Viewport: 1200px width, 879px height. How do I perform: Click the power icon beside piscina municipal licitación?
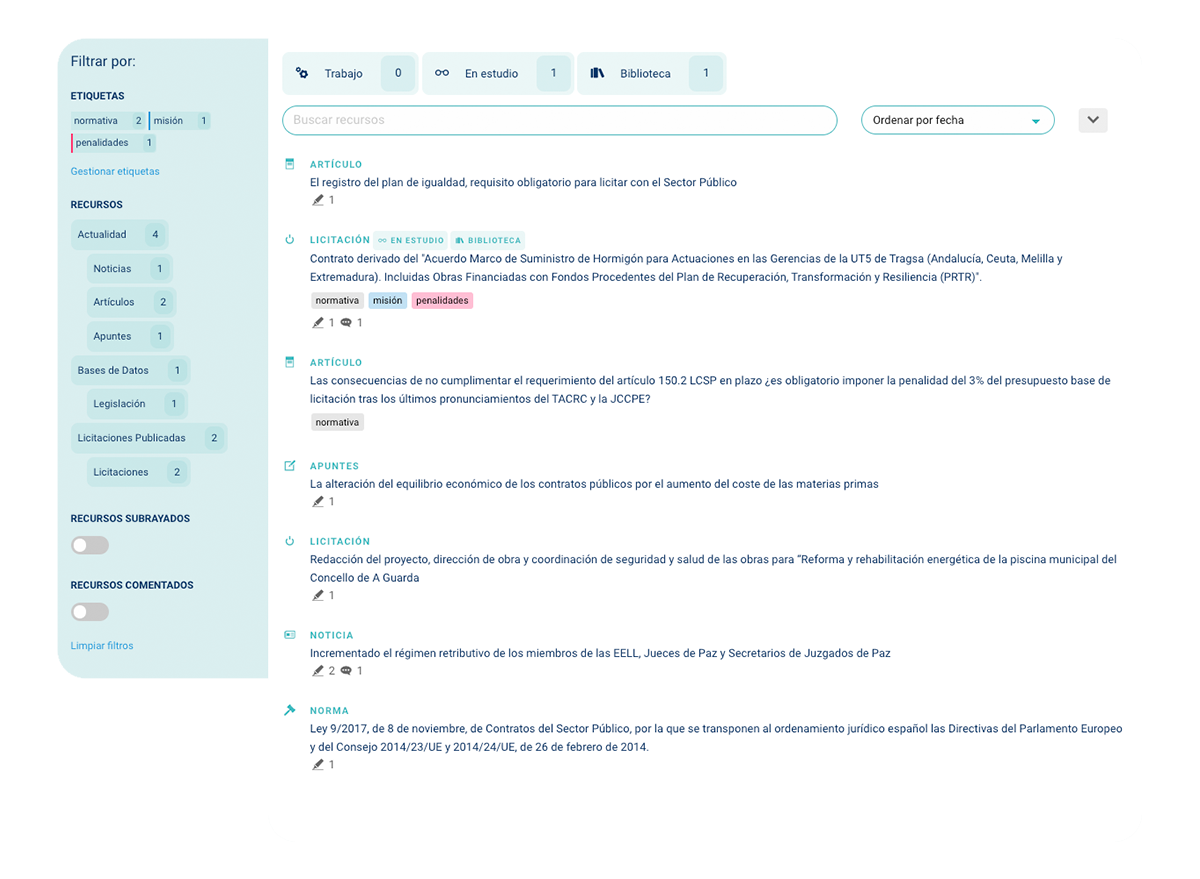[x=290, y=541]
